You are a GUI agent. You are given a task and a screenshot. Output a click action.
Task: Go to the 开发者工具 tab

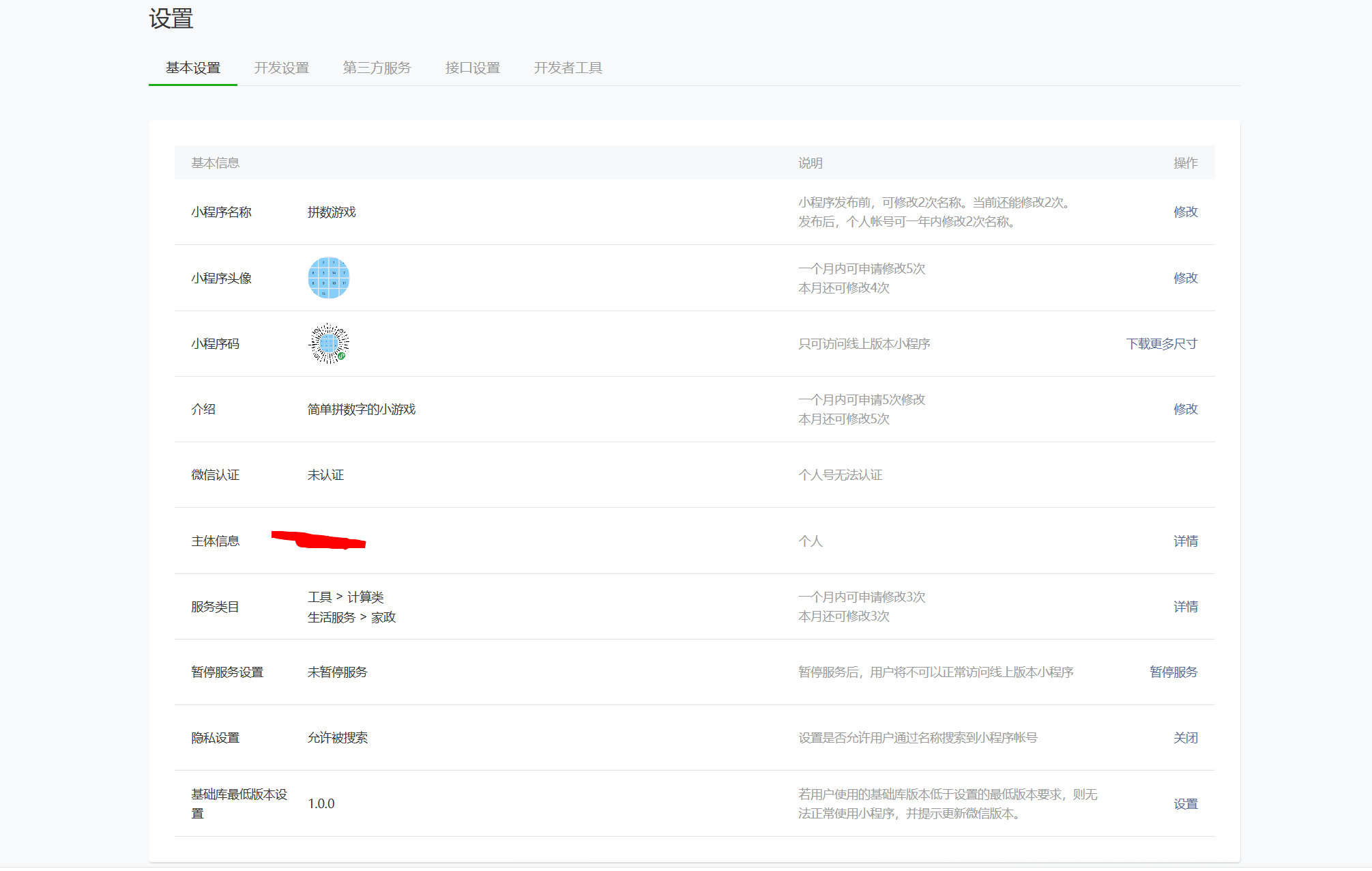[x=568, y=68]
